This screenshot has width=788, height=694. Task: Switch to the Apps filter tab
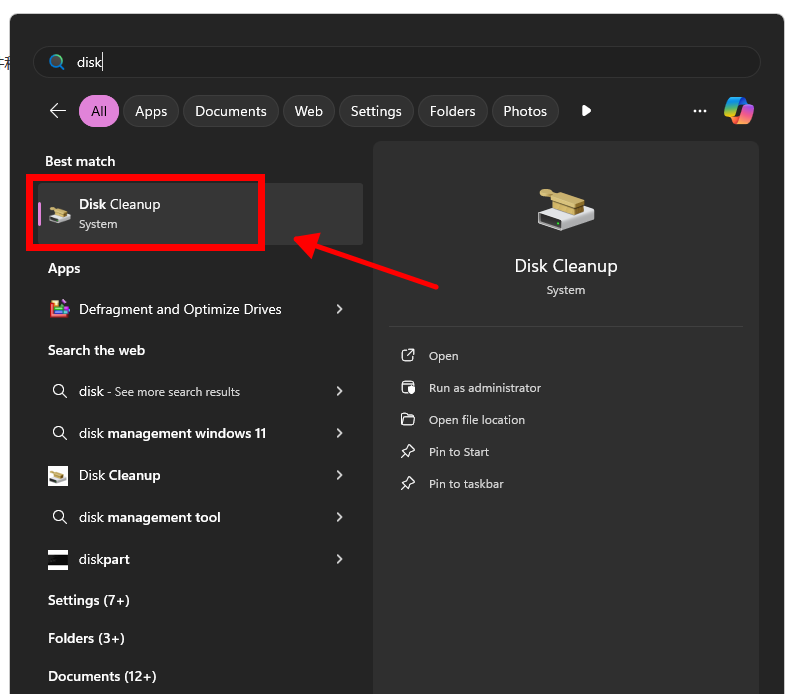coord(151,111)
